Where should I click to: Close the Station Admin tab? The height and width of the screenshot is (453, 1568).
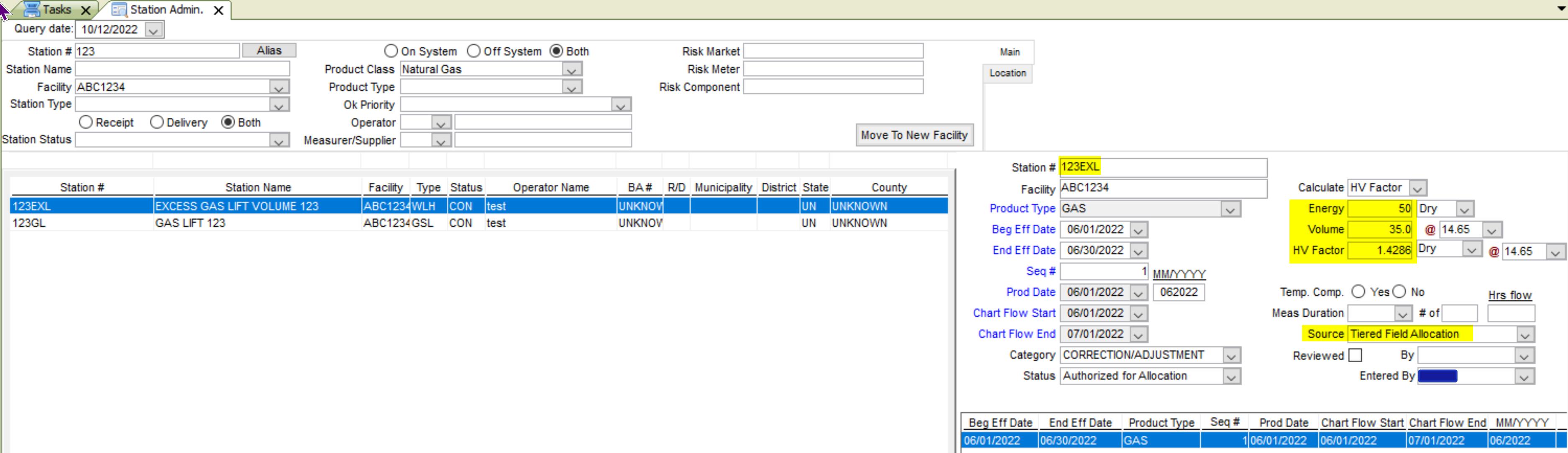coord(218,10)
